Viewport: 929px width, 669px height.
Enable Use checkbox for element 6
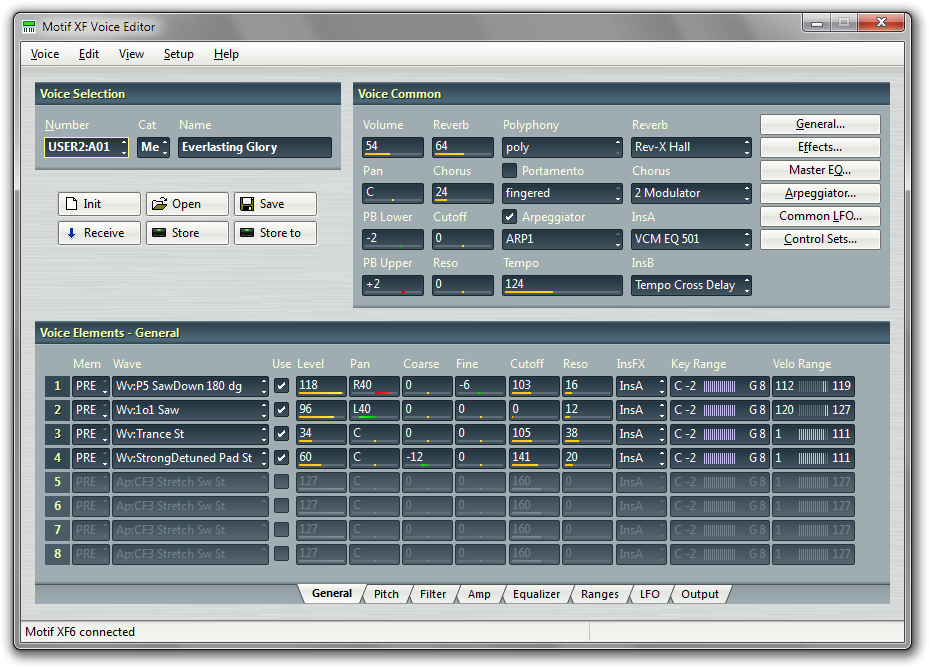coord(281,506)
